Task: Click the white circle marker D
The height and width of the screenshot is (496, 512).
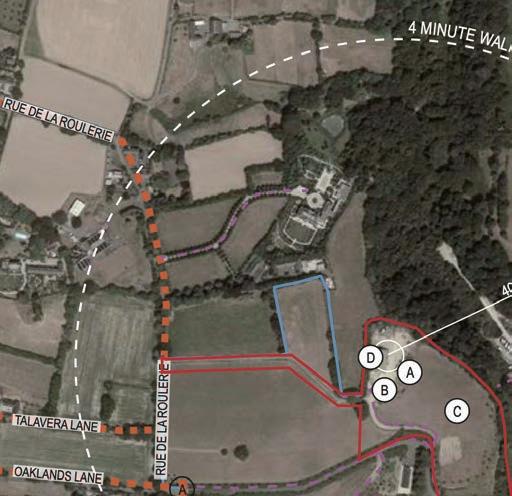Action: [x=371, y=358]
